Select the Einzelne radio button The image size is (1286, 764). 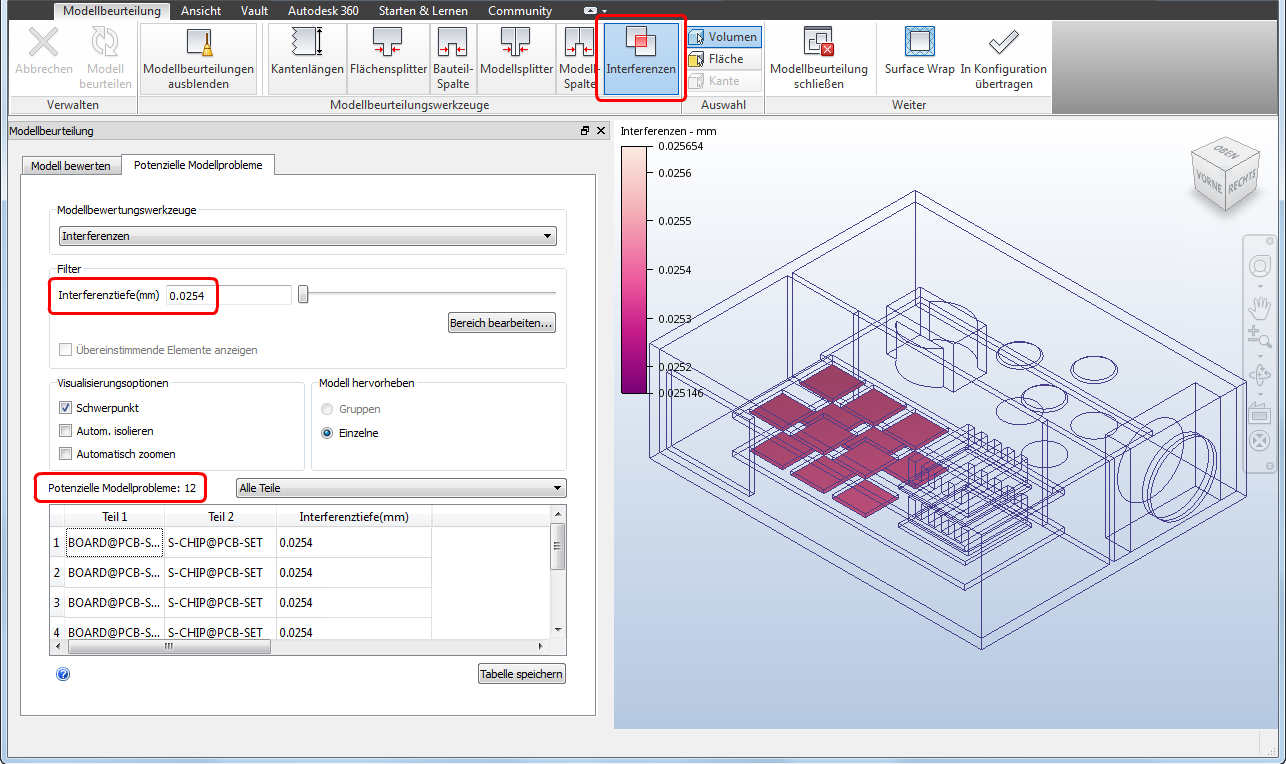pyautogui.click(x=326, y=433)
